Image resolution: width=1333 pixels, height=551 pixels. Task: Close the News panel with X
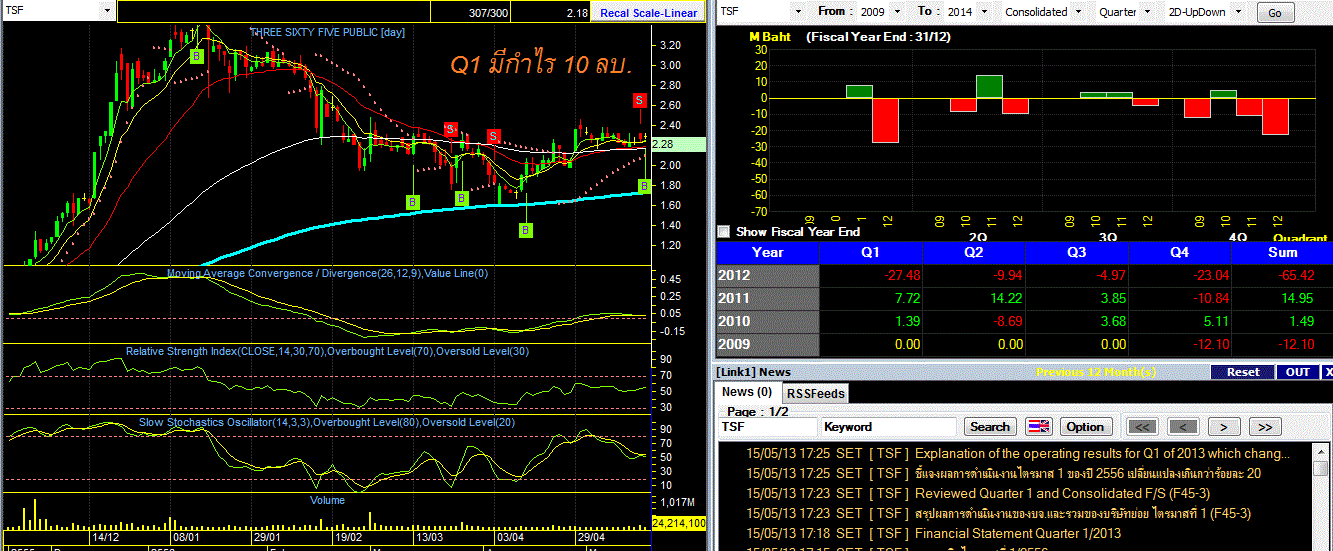(1327, 372)
